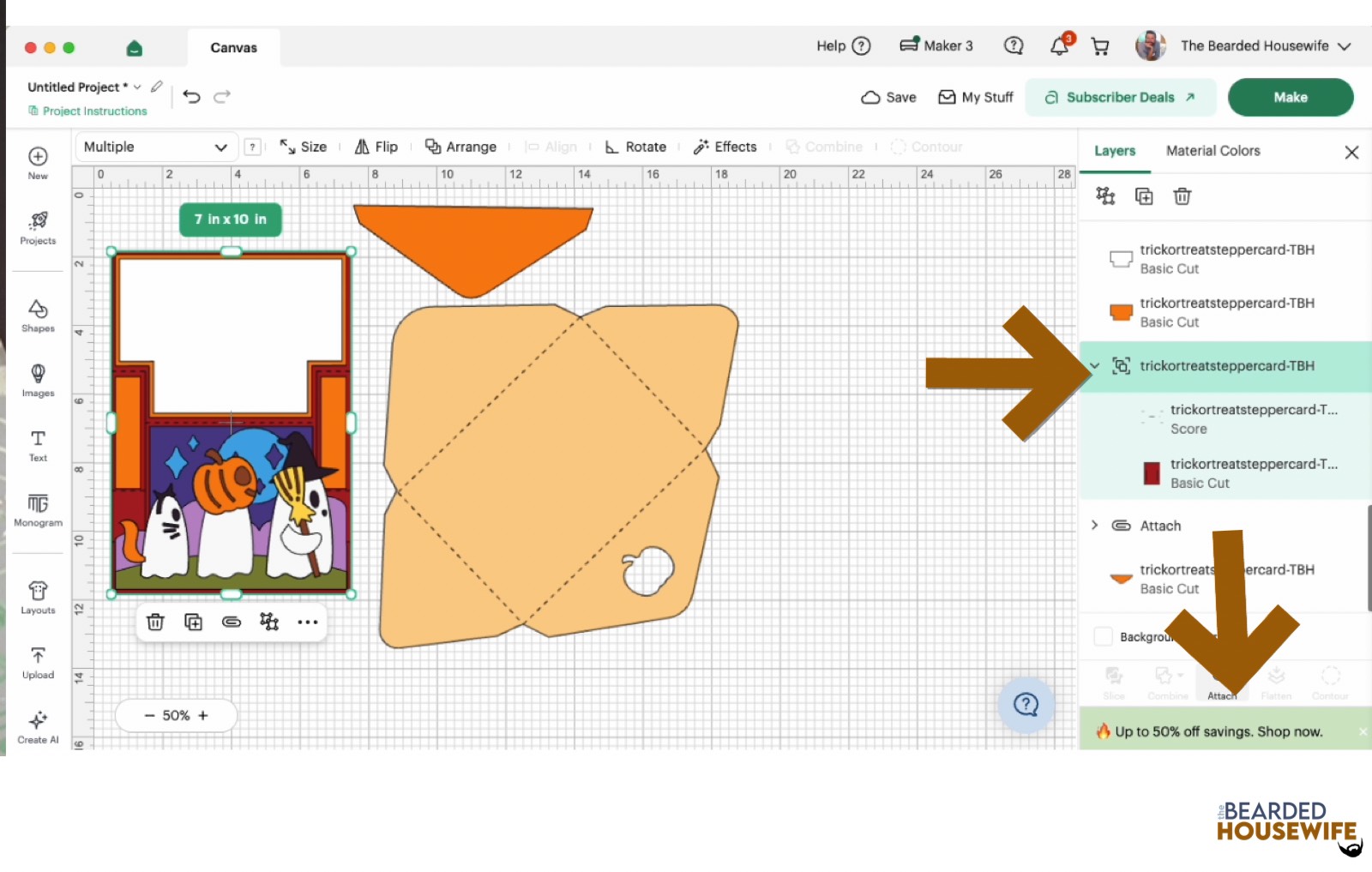Collapse the selected trickortreatsteppercard group
The width and height of the screenshot is (1372, 872).
1094,365
